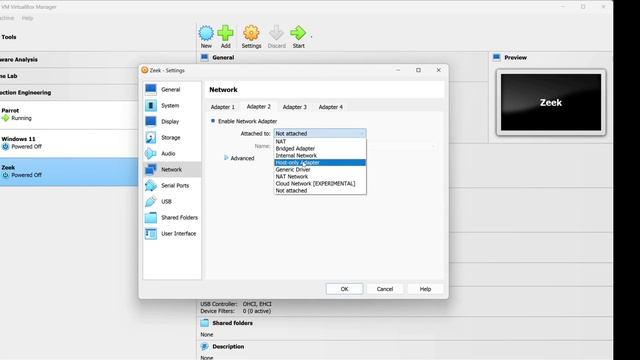640x360 pixels.
Task: Maximize the Zeek Settings dialog
Action: [418, 70]
